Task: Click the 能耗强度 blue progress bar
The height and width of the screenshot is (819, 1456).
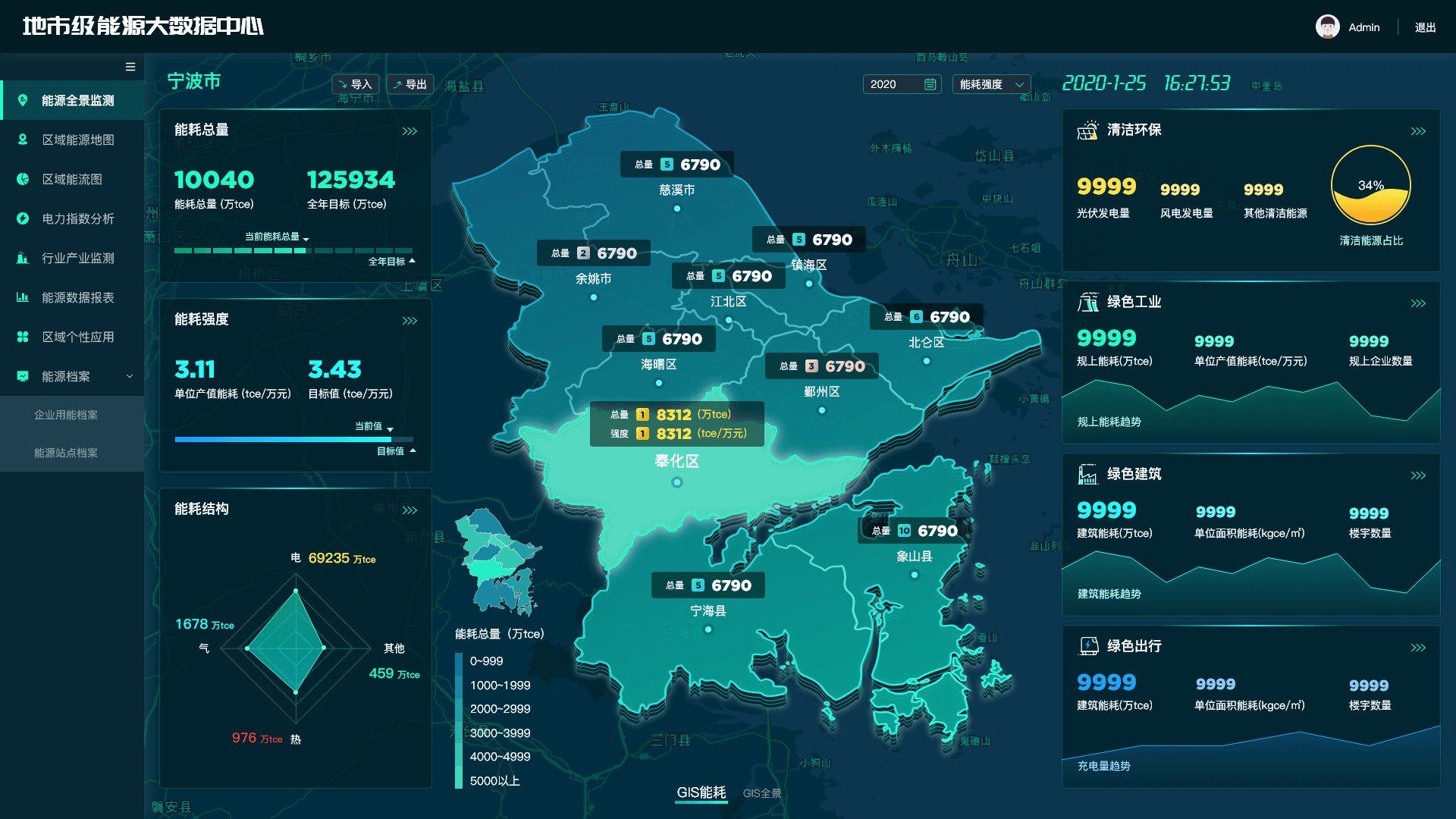Action: coord(282,439)
